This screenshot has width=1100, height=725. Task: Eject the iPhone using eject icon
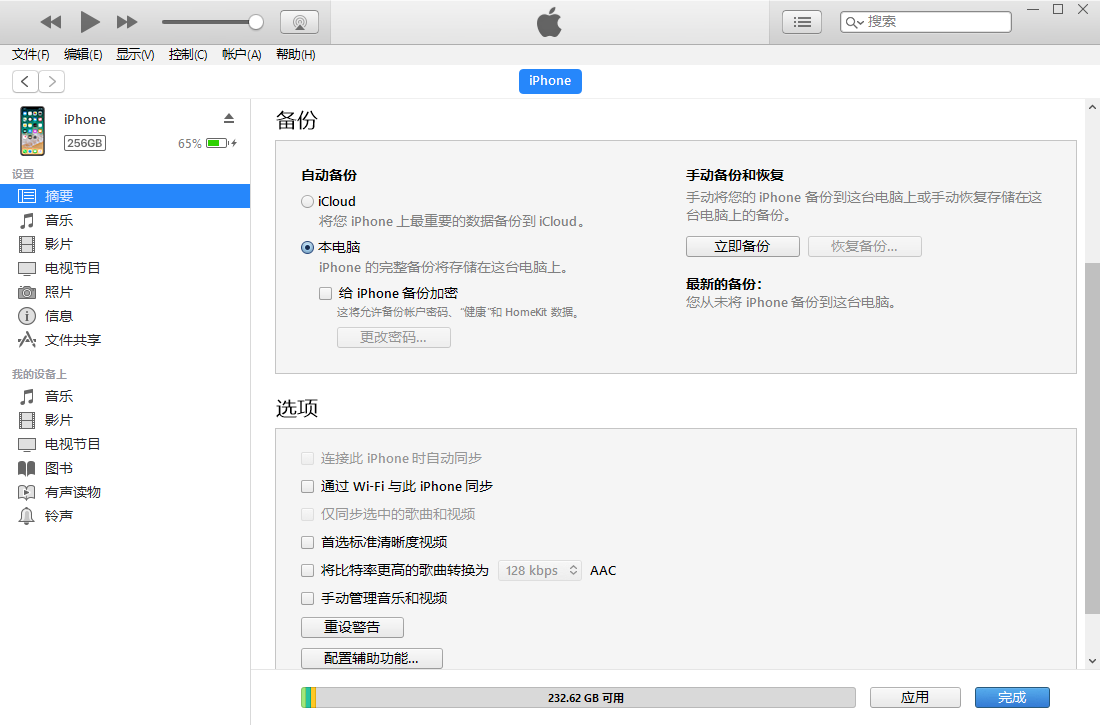click(229, 118)
